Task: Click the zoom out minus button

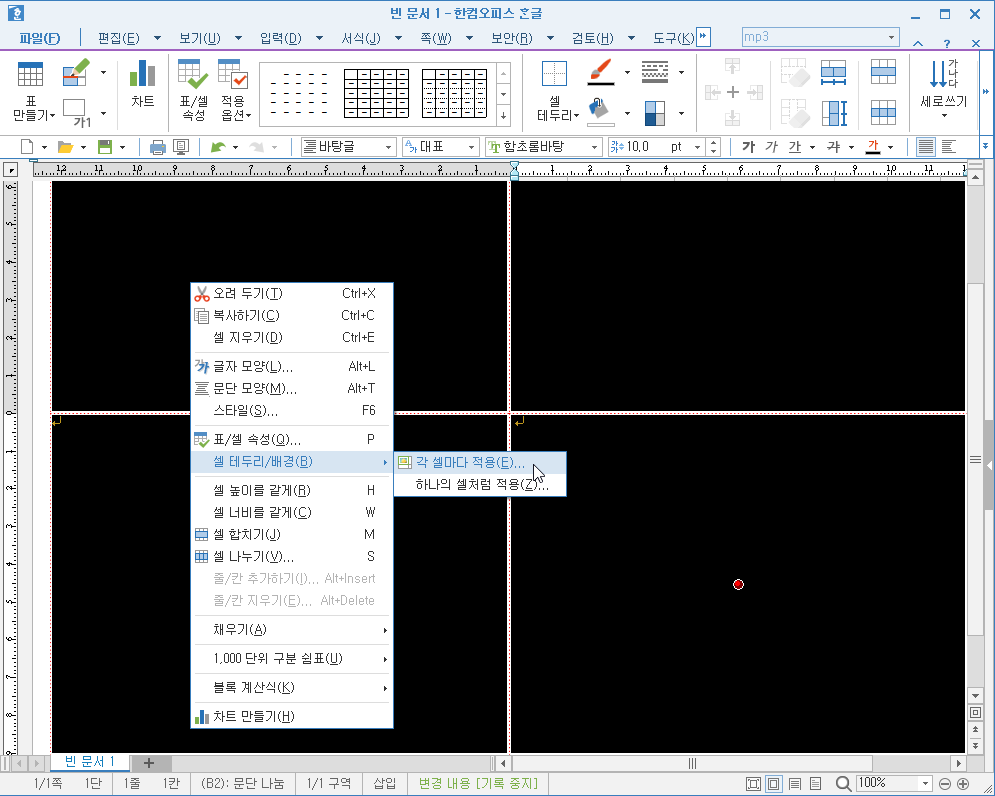Action: pyautogui.click(x=944, y=784)
